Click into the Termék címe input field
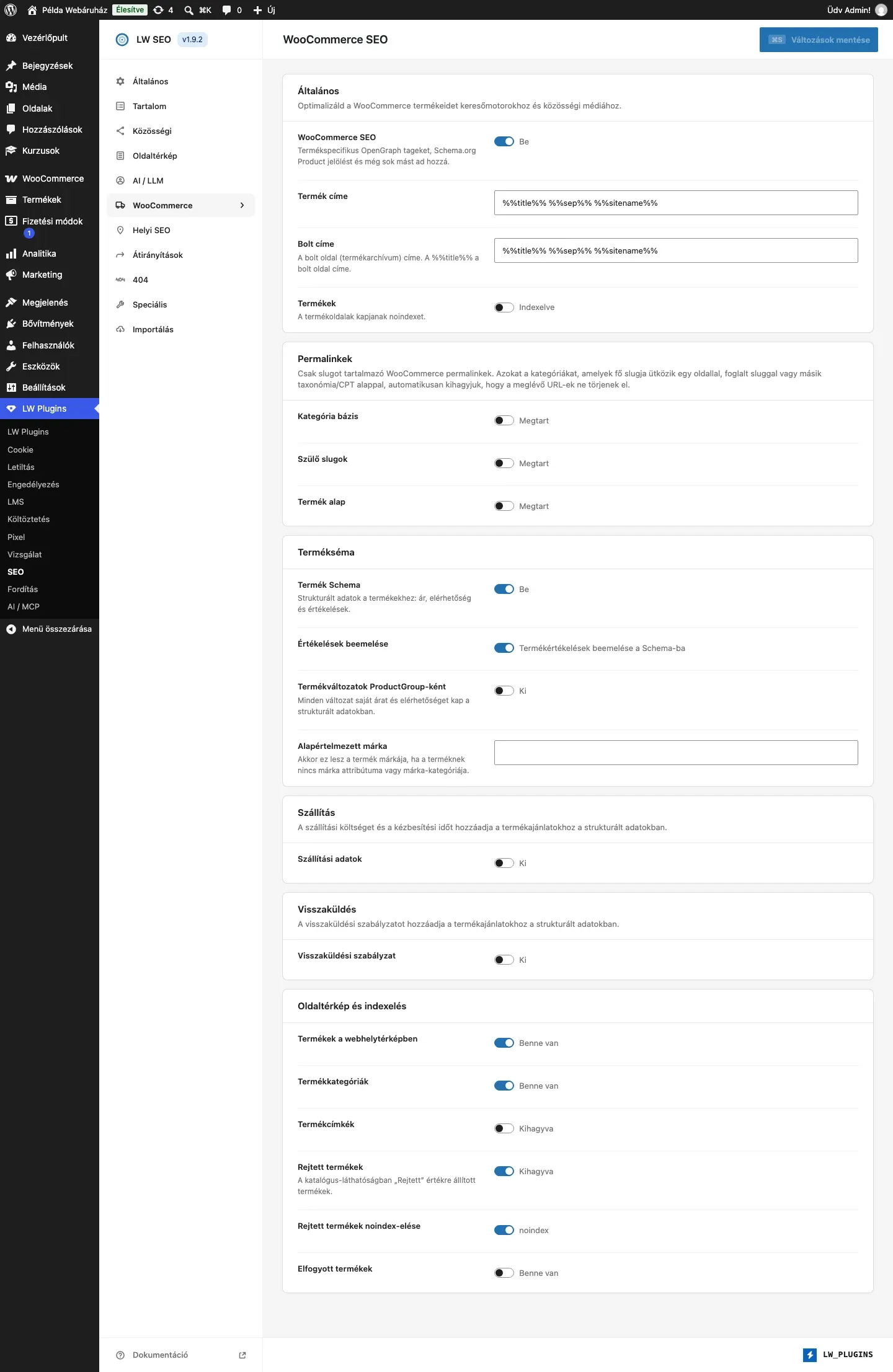This screenshot has height=1372, width=893. [676, 203]
